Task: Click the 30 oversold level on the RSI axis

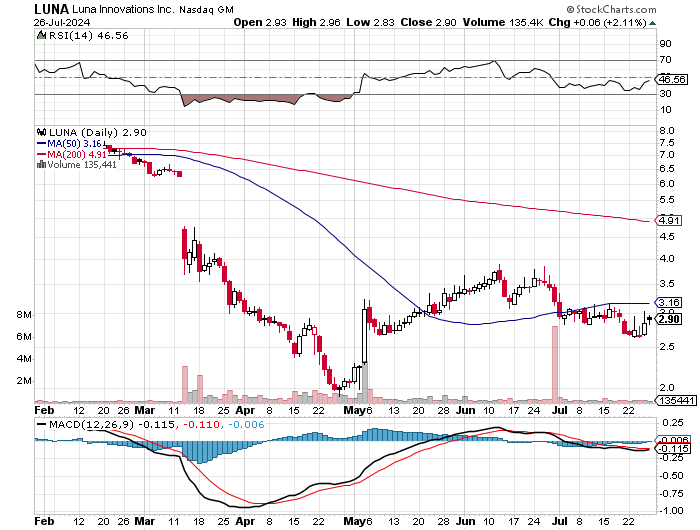Action: [x=665, y=94]
